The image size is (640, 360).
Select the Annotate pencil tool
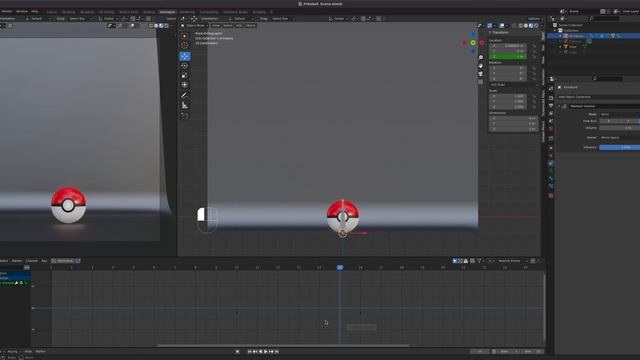pyautogui.click(x=184, y=95)
